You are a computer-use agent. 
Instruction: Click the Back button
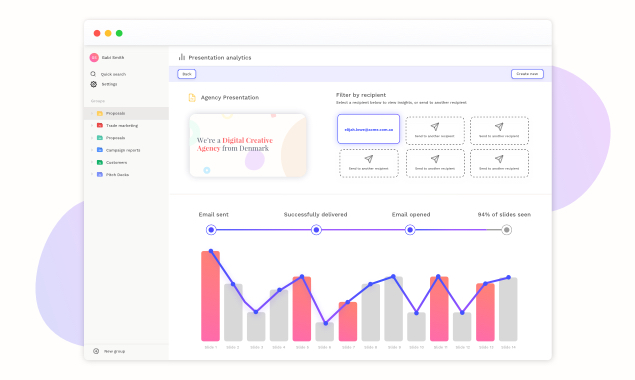(x=187, y=74)
